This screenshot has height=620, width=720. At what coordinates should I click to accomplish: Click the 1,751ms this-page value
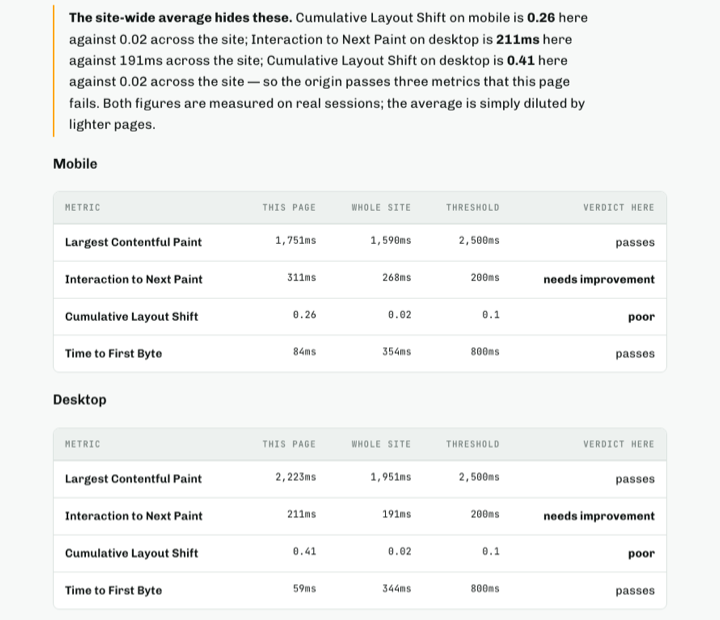pyautogui.click(x=296, y=241)
